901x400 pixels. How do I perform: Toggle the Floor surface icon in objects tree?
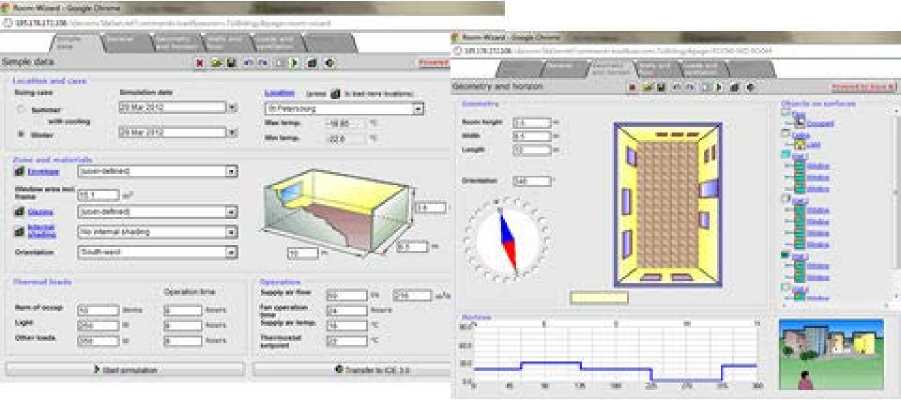[x=786, y=114]
